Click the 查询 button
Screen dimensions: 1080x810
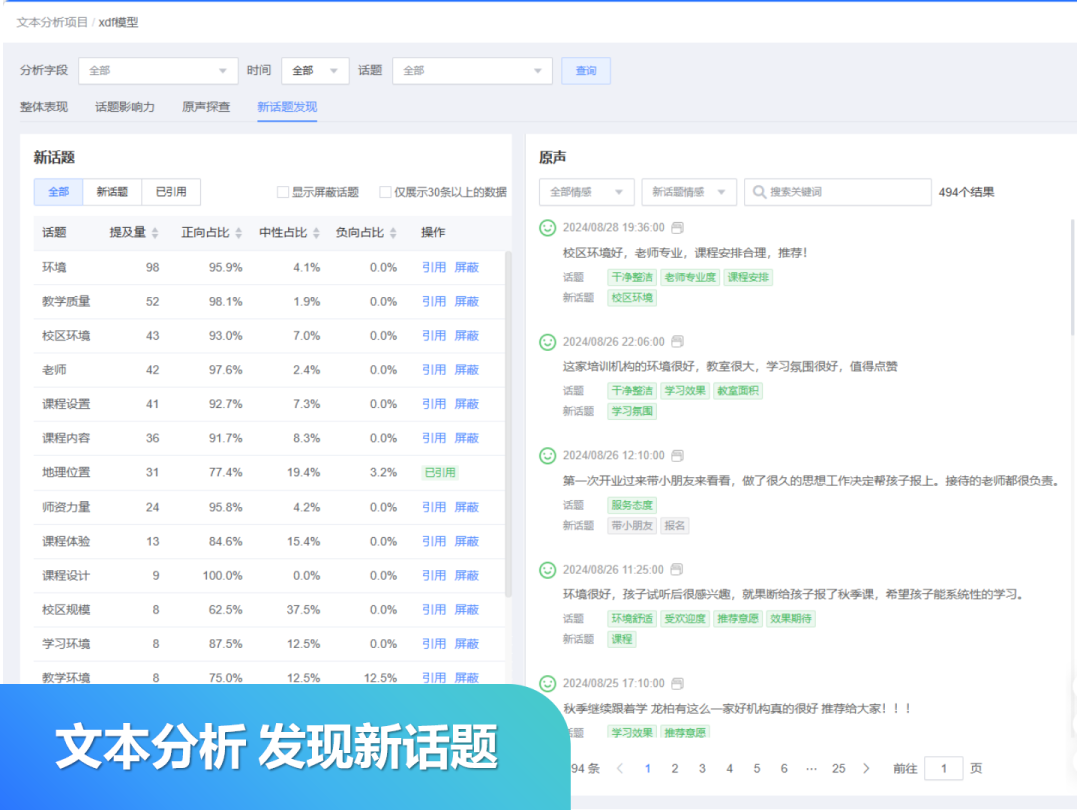coord(586,71)
